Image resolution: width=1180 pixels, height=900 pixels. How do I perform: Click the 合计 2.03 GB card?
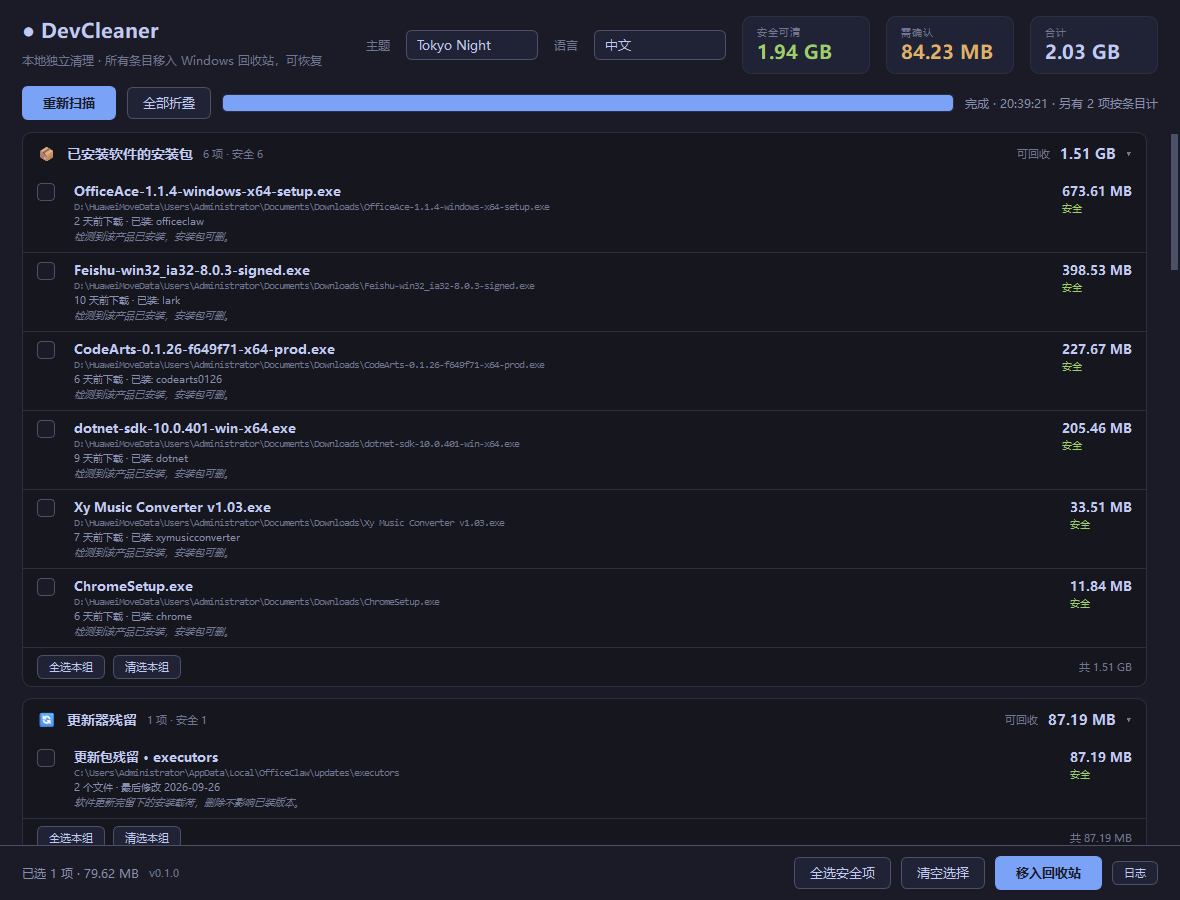coord(1093,45)
